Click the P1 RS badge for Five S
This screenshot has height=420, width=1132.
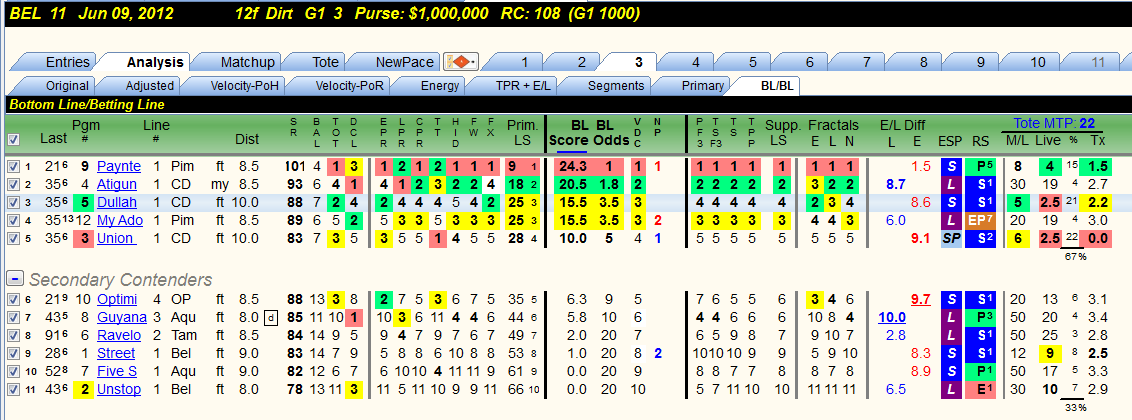point(980,372)
